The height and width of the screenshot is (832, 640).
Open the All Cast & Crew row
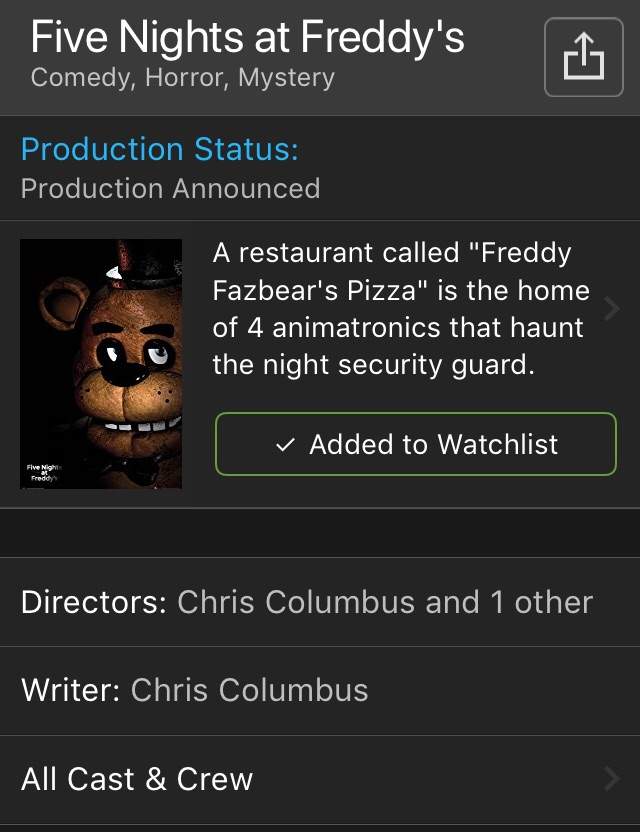(x=137, y=779)
